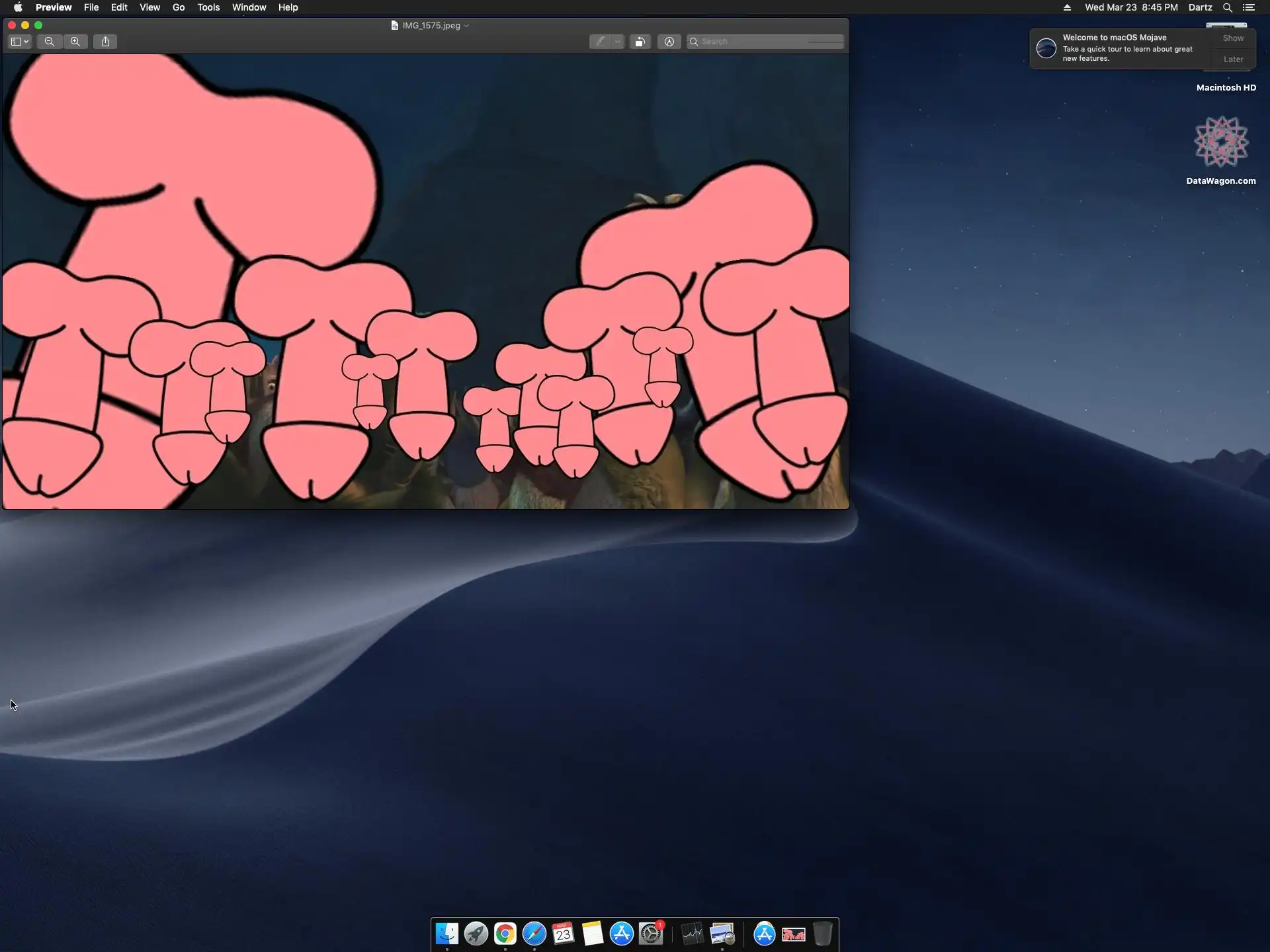Click the Zoom In magnifier button
The height and width of the screenshot is (952, 1270).
pos(75,42)
